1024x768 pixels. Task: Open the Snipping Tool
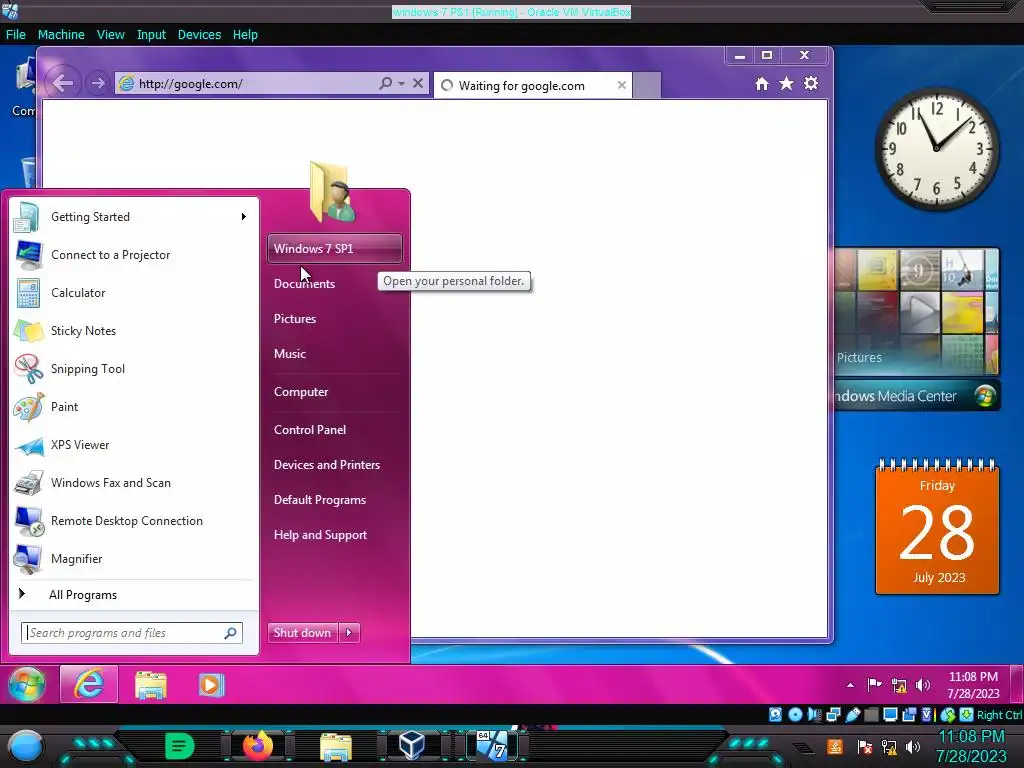point(134,368)
